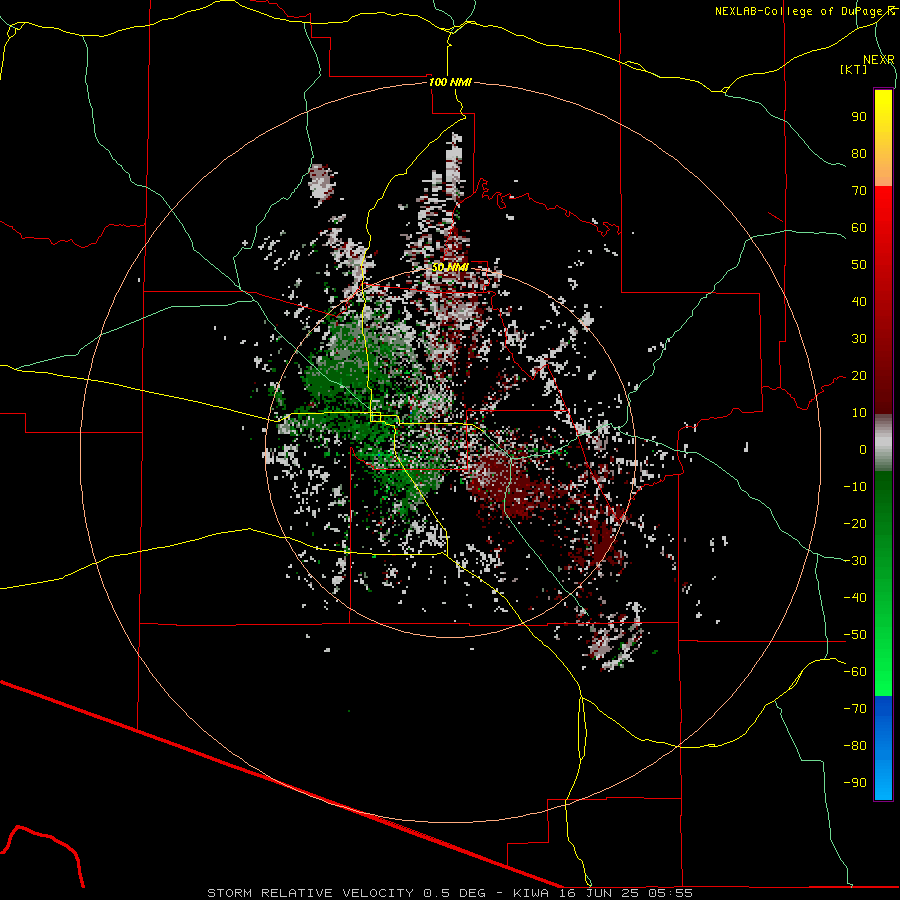Select the -30 value on velocity scale
900x900 pixels.
(x=855, y=561)
